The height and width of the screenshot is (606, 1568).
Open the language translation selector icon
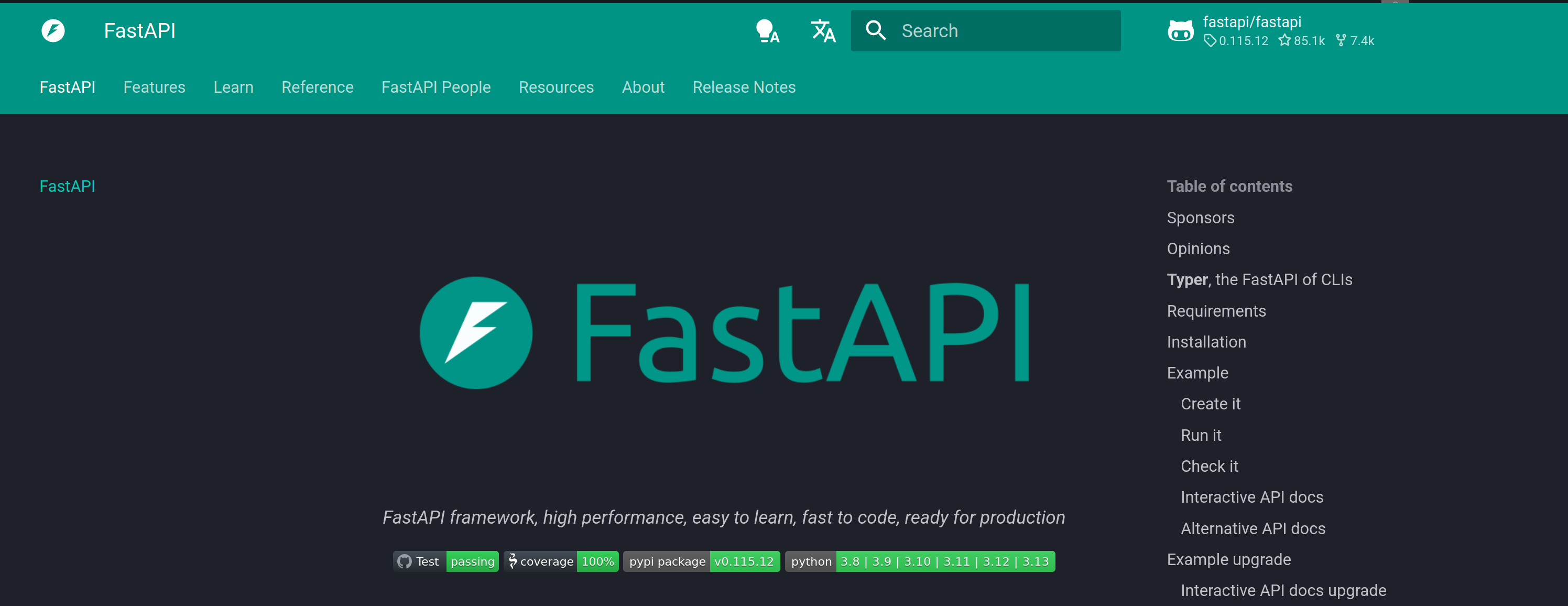click(x=823, y=30)
